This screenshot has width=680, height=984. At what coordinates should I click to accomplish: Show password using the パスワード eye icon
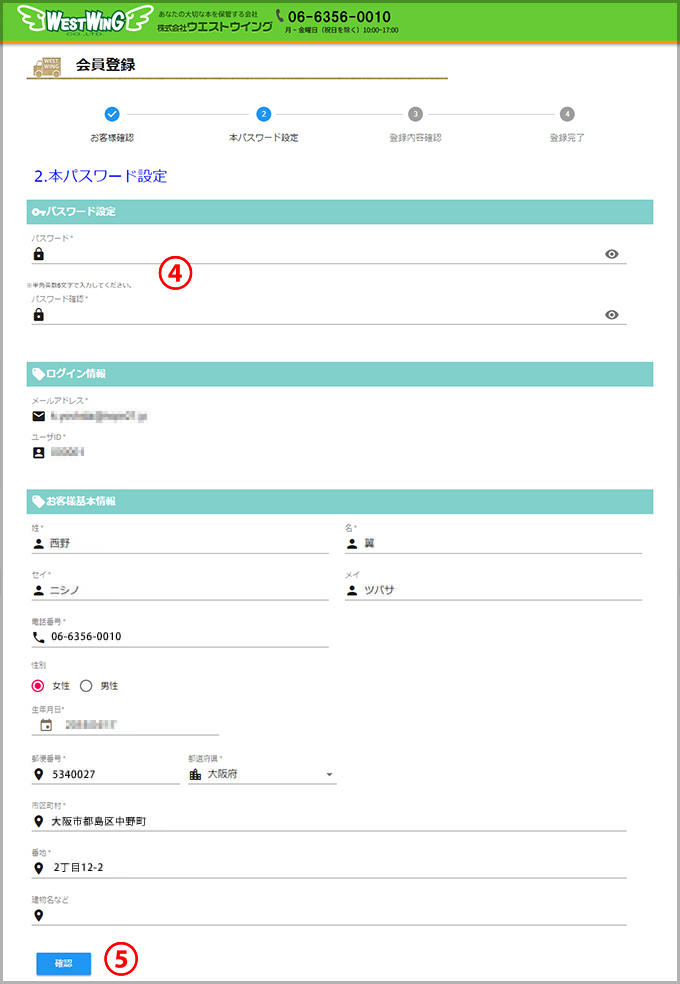click(612, 254)
